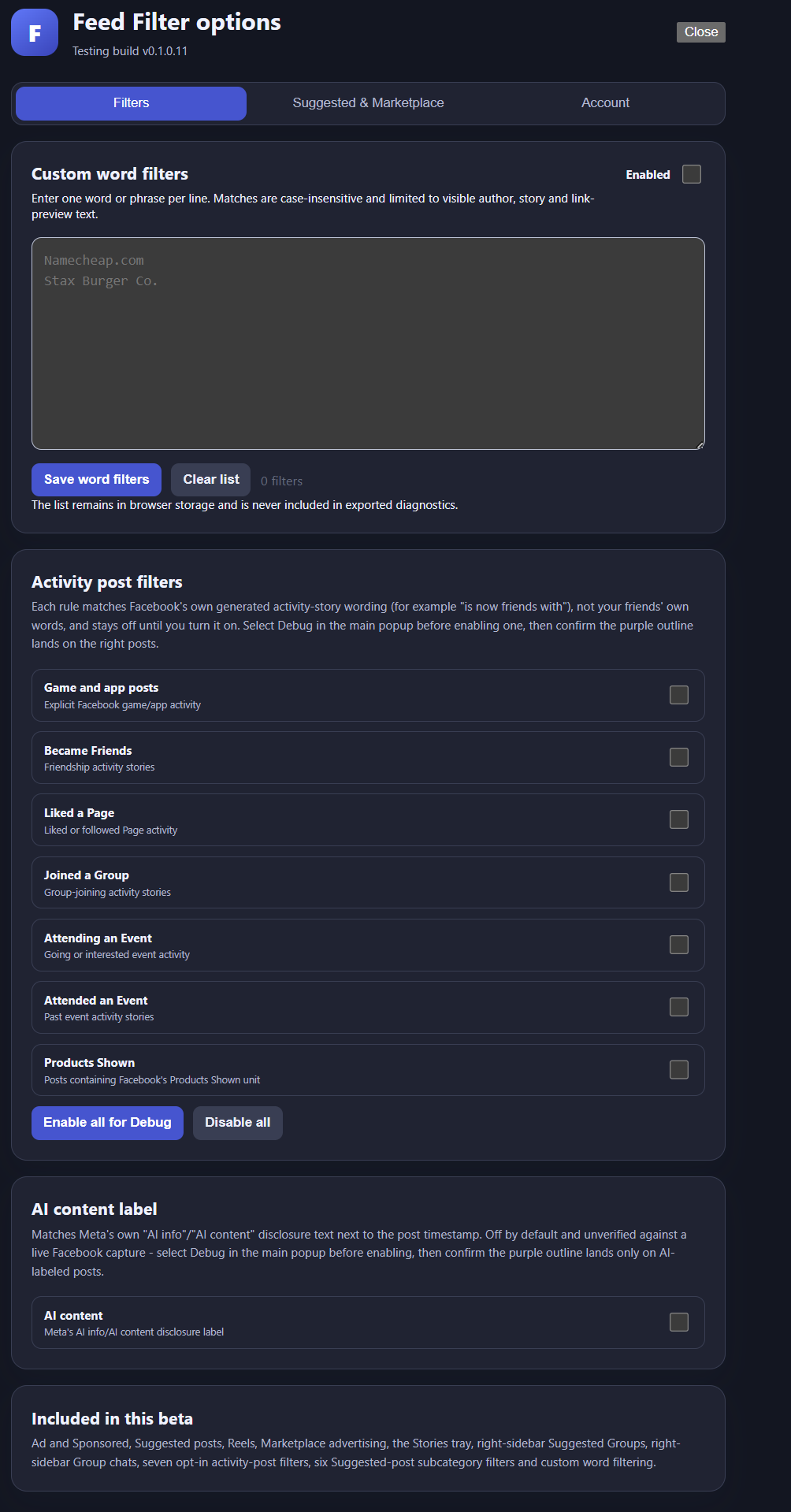Open the Suggested & Marketplace tab
The image size is (791, 1512).
coord(368,103)
